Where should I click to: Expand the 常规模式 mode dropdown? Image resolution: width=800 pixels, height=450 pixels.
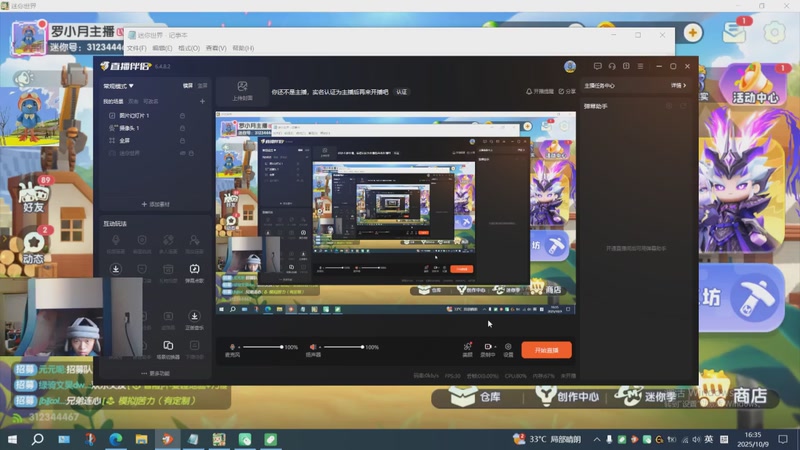point(118,86)
